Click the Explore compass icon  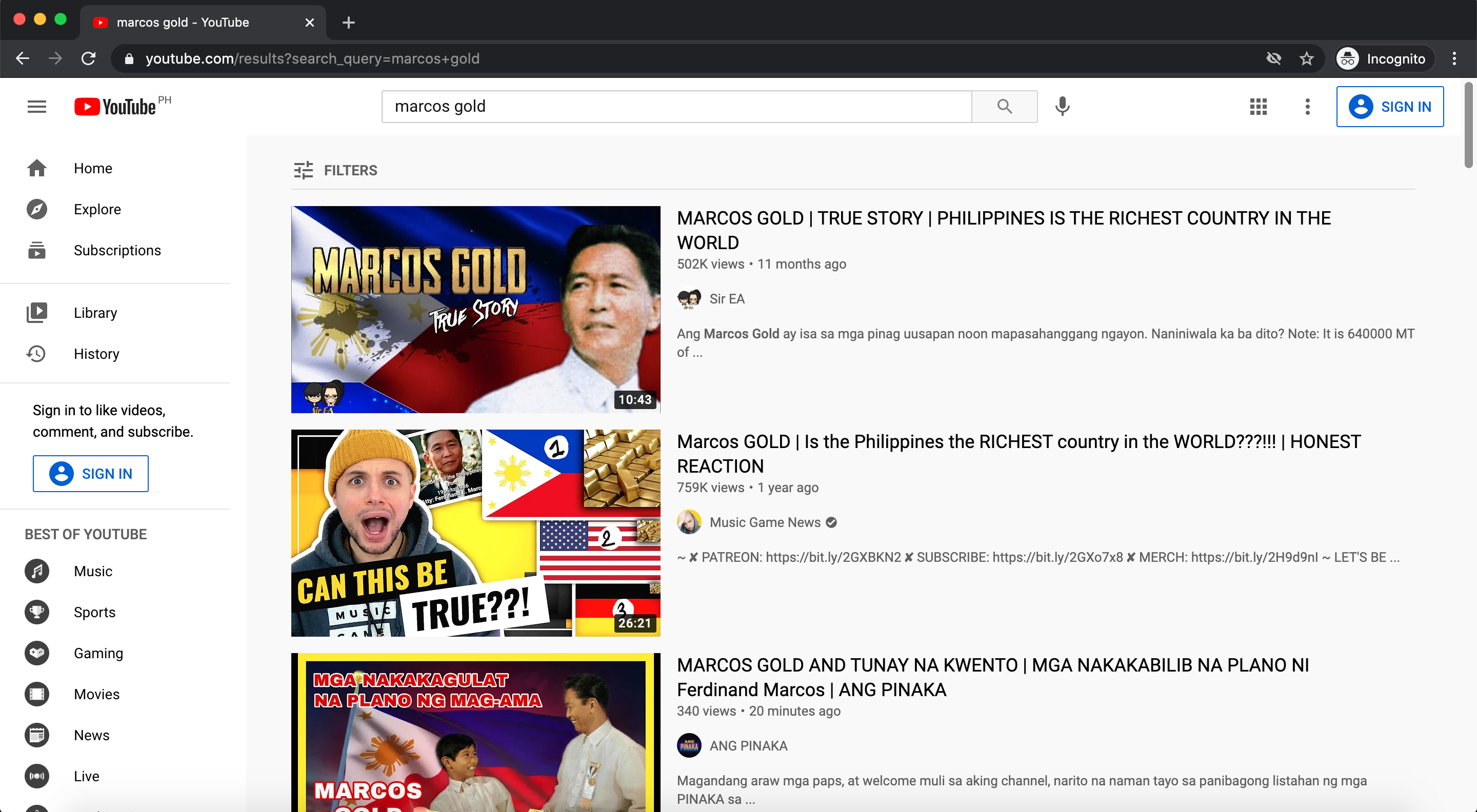click(37, 209)
